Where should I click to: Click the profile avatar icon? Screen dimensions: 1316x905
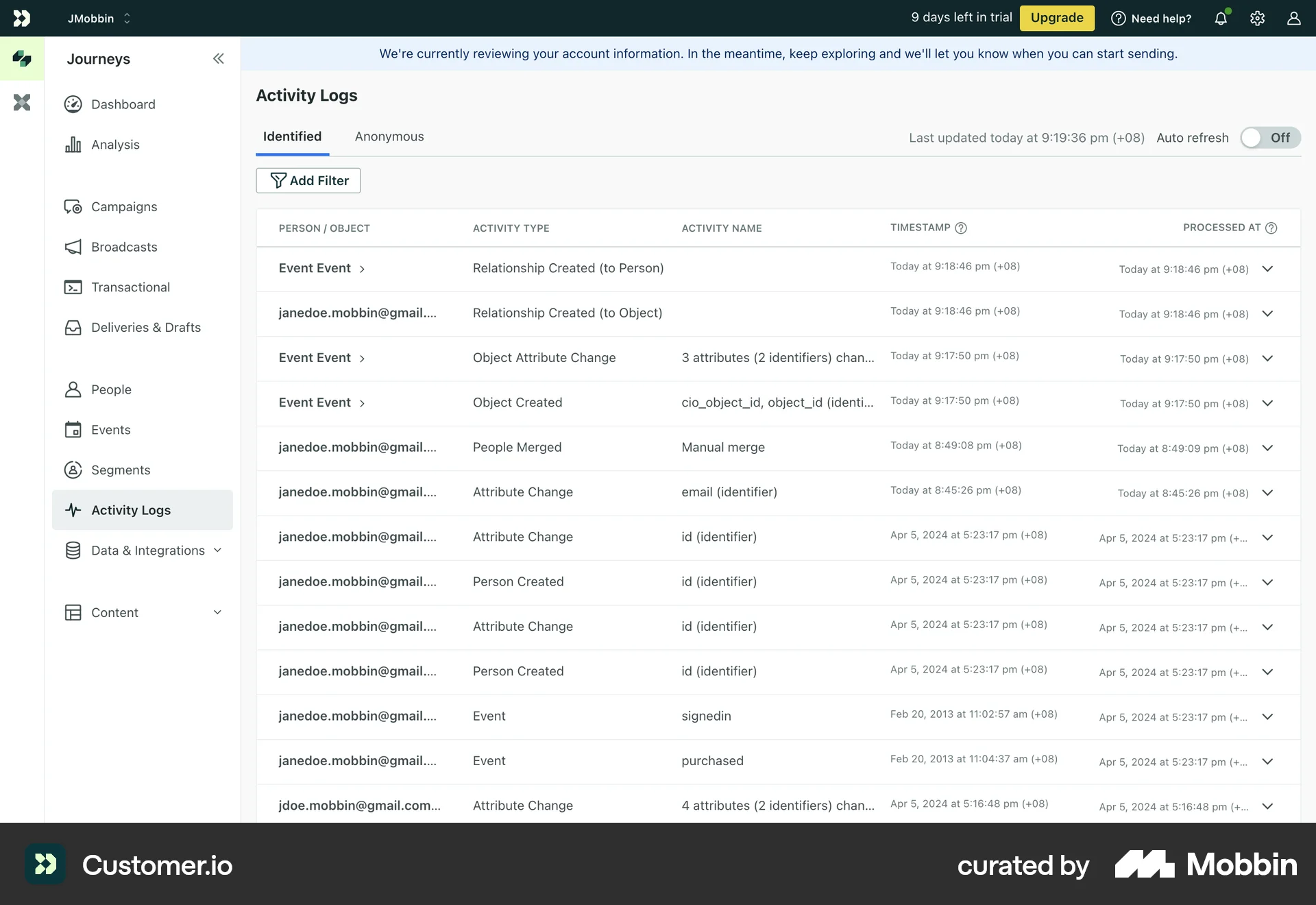[x=1294, y=19]
